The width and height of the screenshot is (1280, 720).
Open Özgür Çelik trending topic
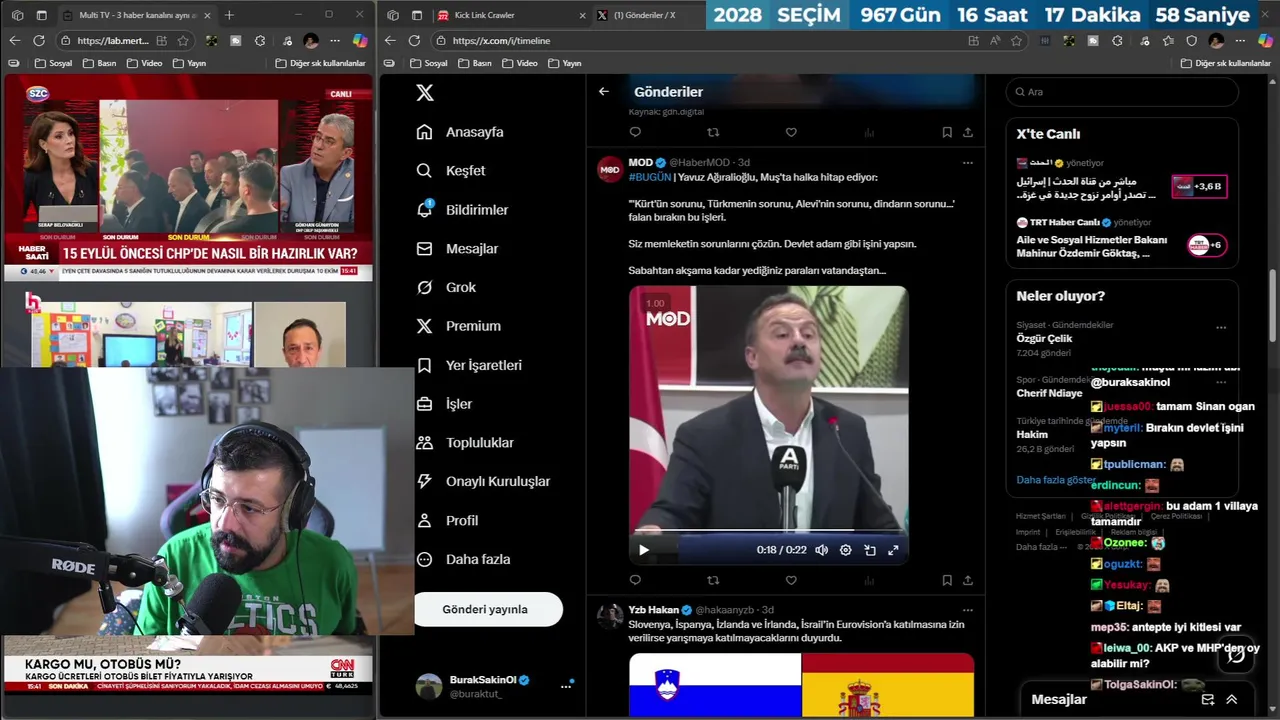coord(1044,338)
